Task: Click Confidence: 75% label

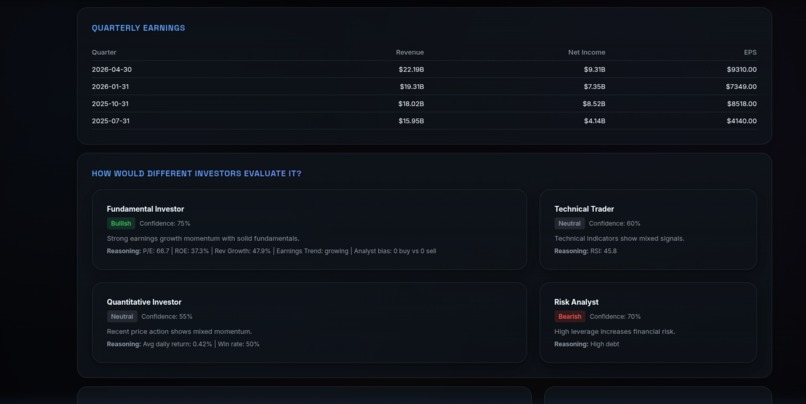Action: pyautogui.click(x=164, y=224)
